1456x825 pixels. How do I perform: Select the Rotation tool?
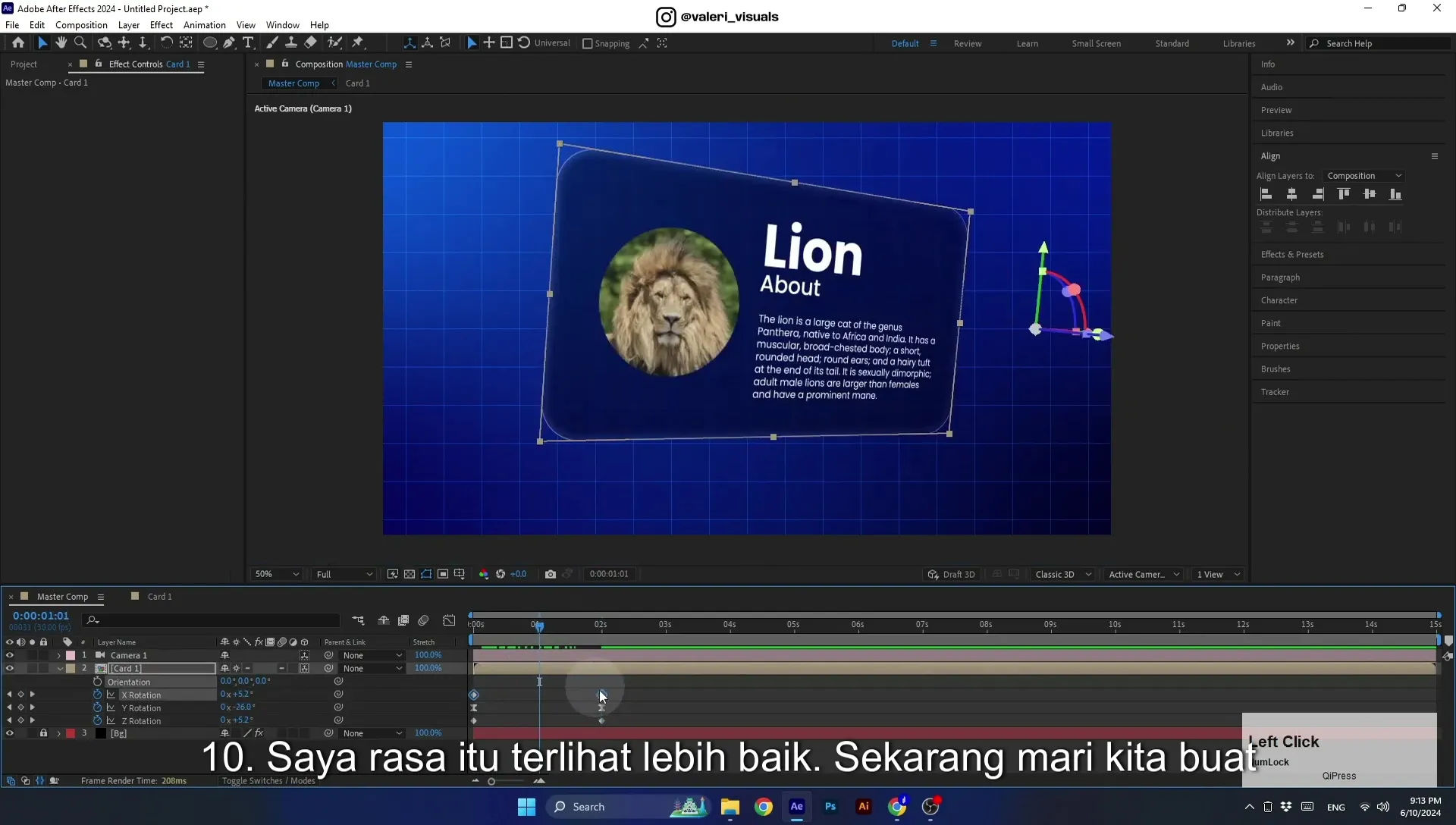pyautogui.click(x=166, y=43)
